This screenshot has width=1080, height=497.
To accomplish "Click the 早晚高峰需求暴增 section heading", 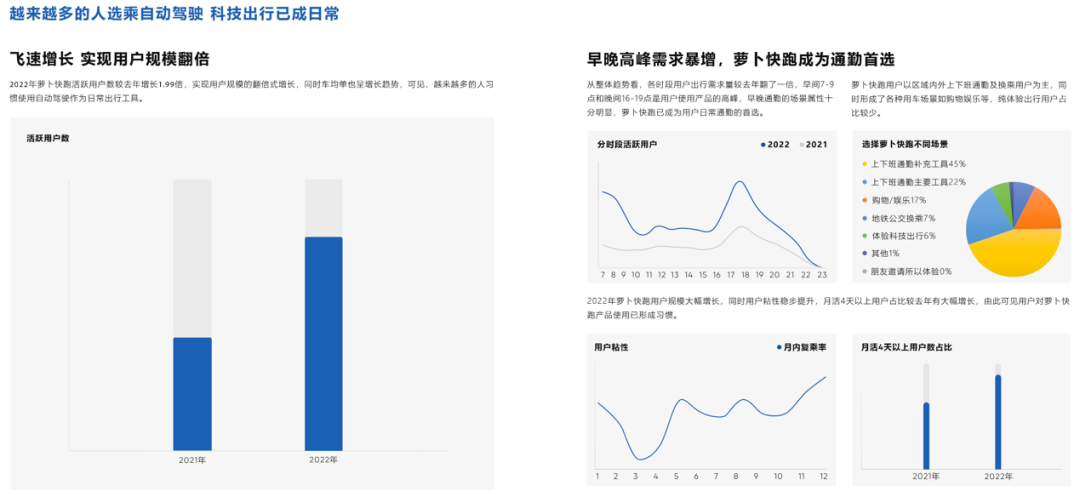I will 740,59.
